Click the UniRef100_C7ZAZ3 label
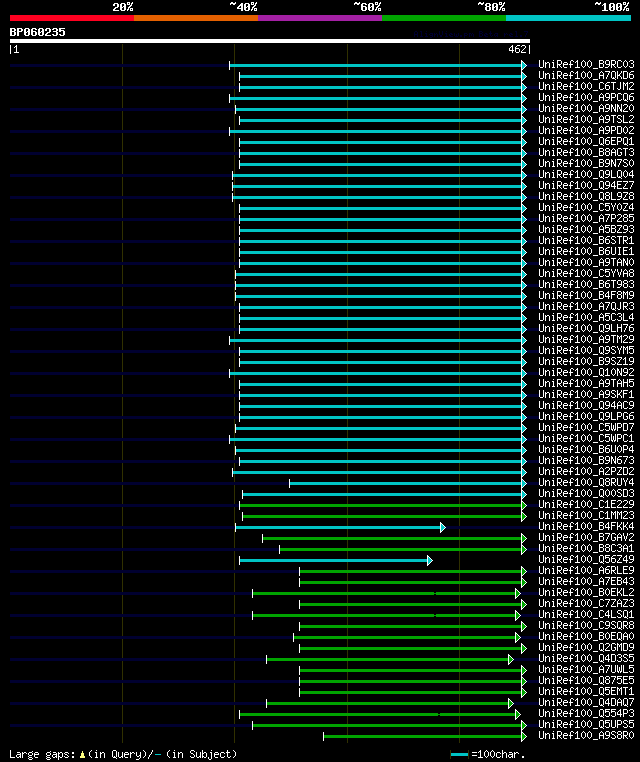 [x=586, y=604]
